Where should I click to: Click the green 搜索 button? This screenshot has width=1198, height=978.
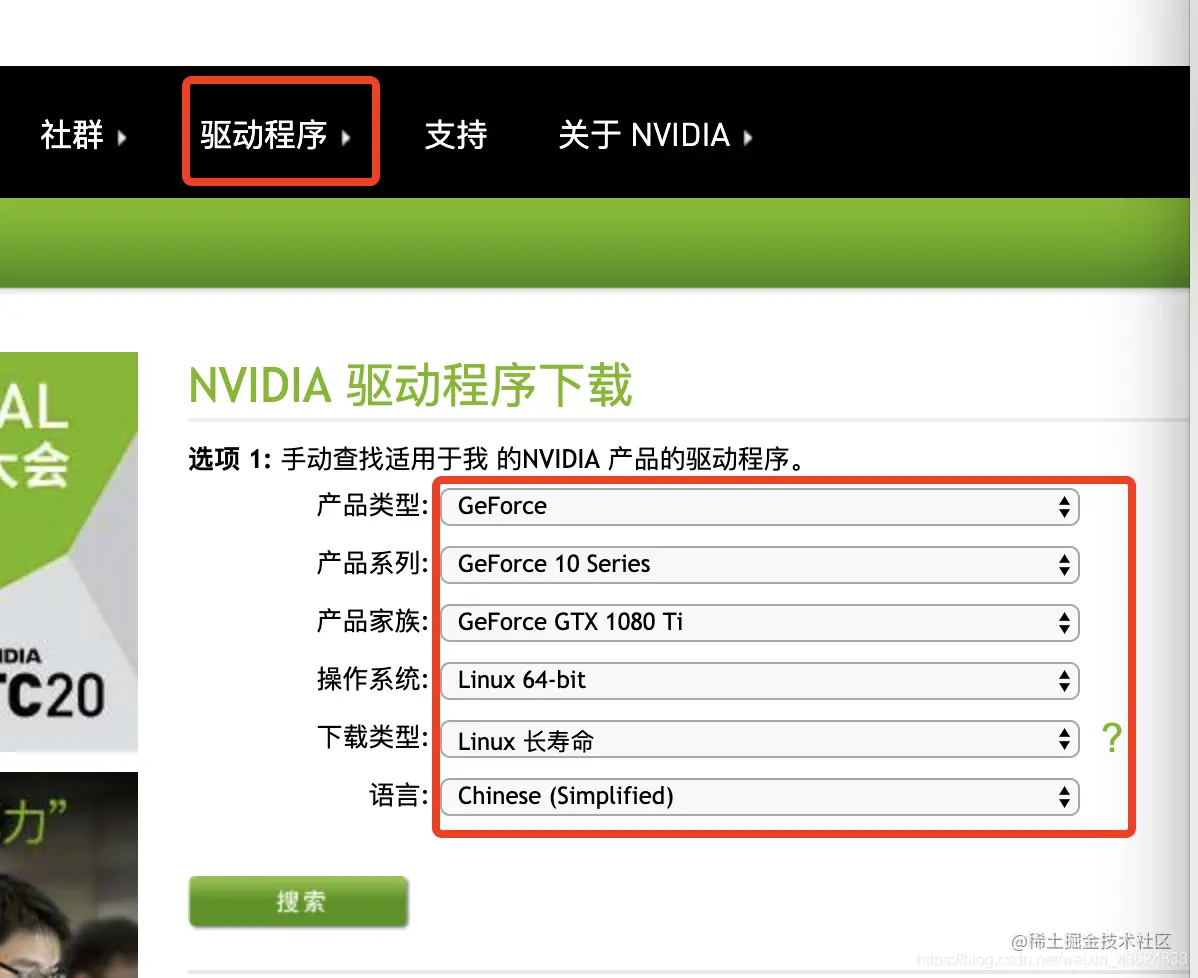[x=299, y=902]
